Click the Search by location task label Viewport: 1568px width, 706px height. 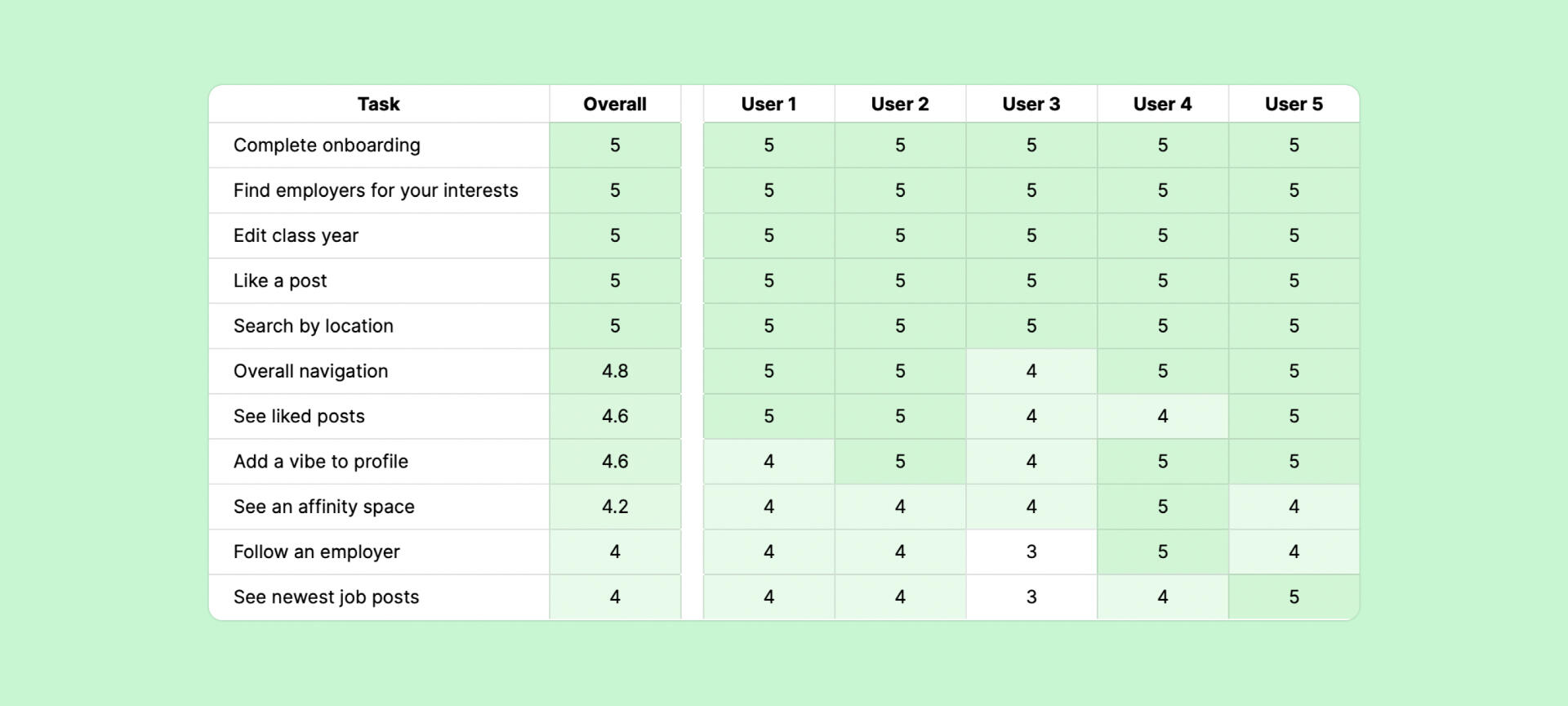[314, 326]
